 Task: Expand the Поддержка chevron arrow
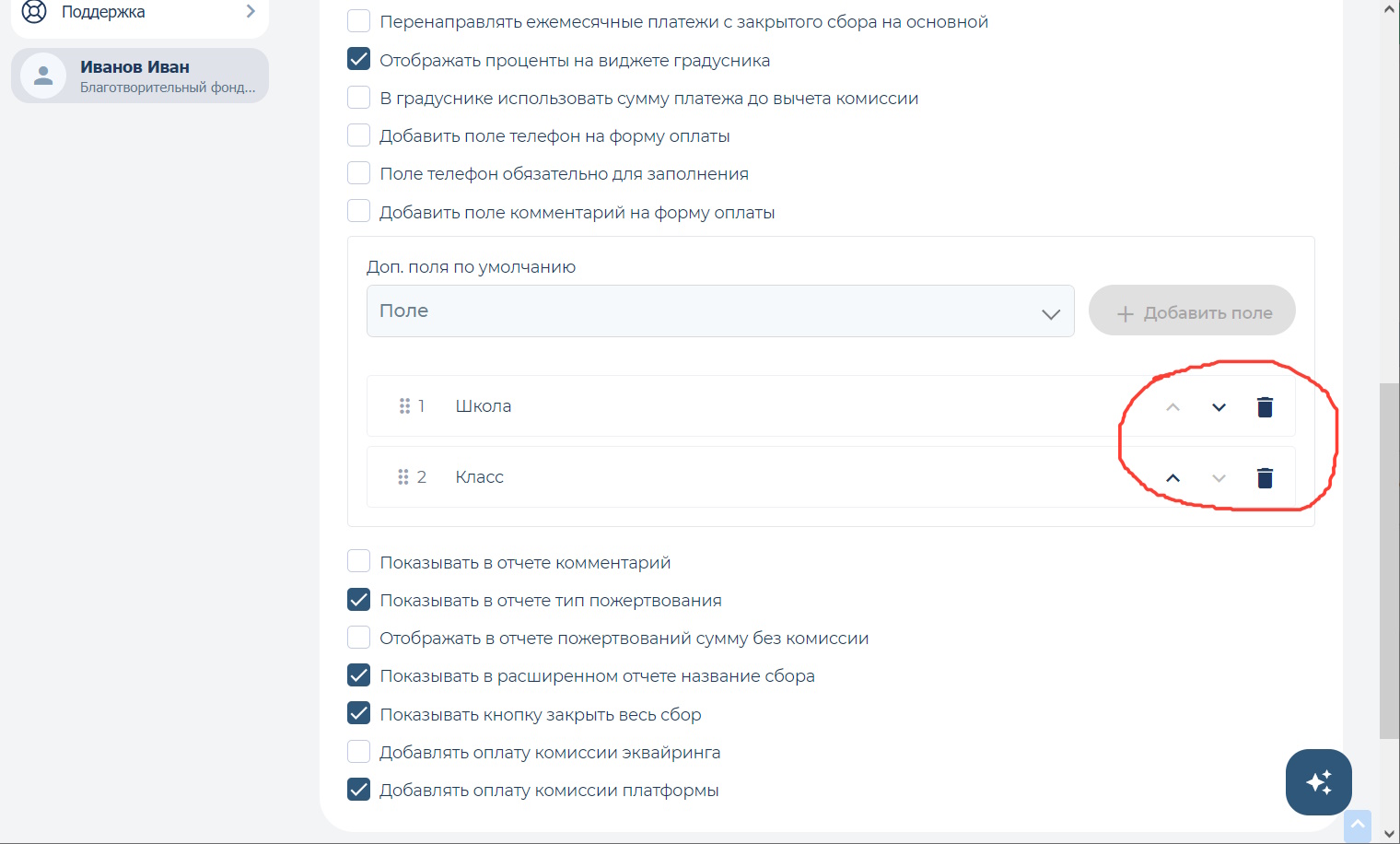click(x=251, y=11)
